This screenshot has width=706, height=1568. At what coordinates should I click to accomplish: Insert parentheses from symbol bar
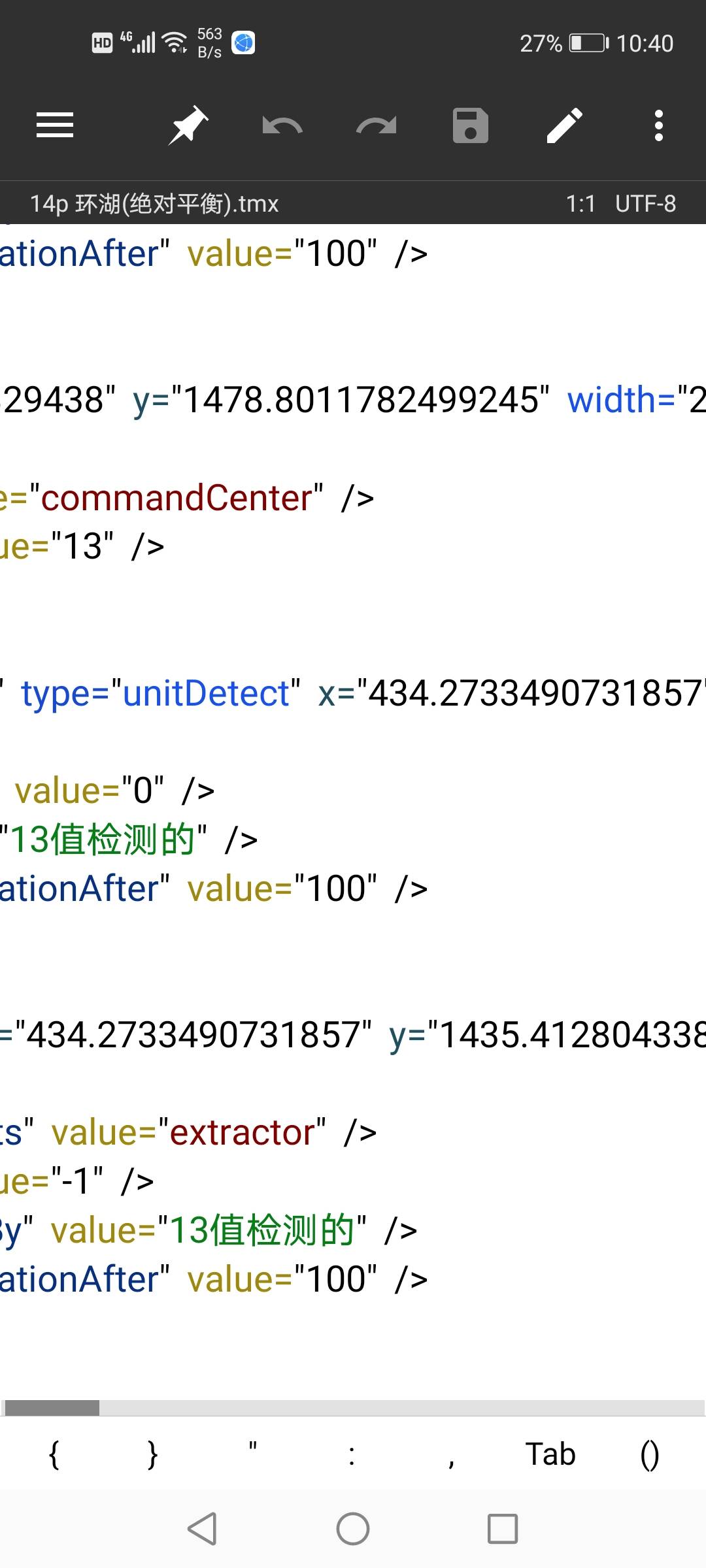(649, 1454)
